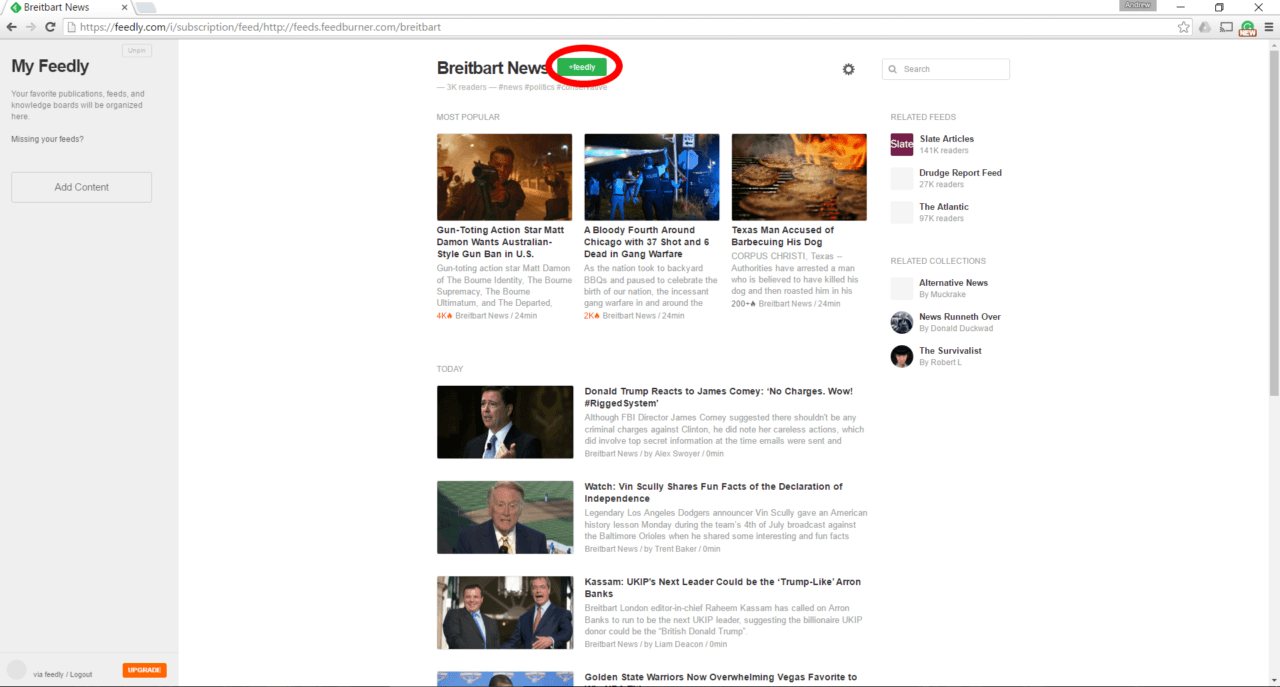1280x687 pixels.
Task: Click the 4K popularity flame on Matt Damon article
Action: click(x=444, y=316)
